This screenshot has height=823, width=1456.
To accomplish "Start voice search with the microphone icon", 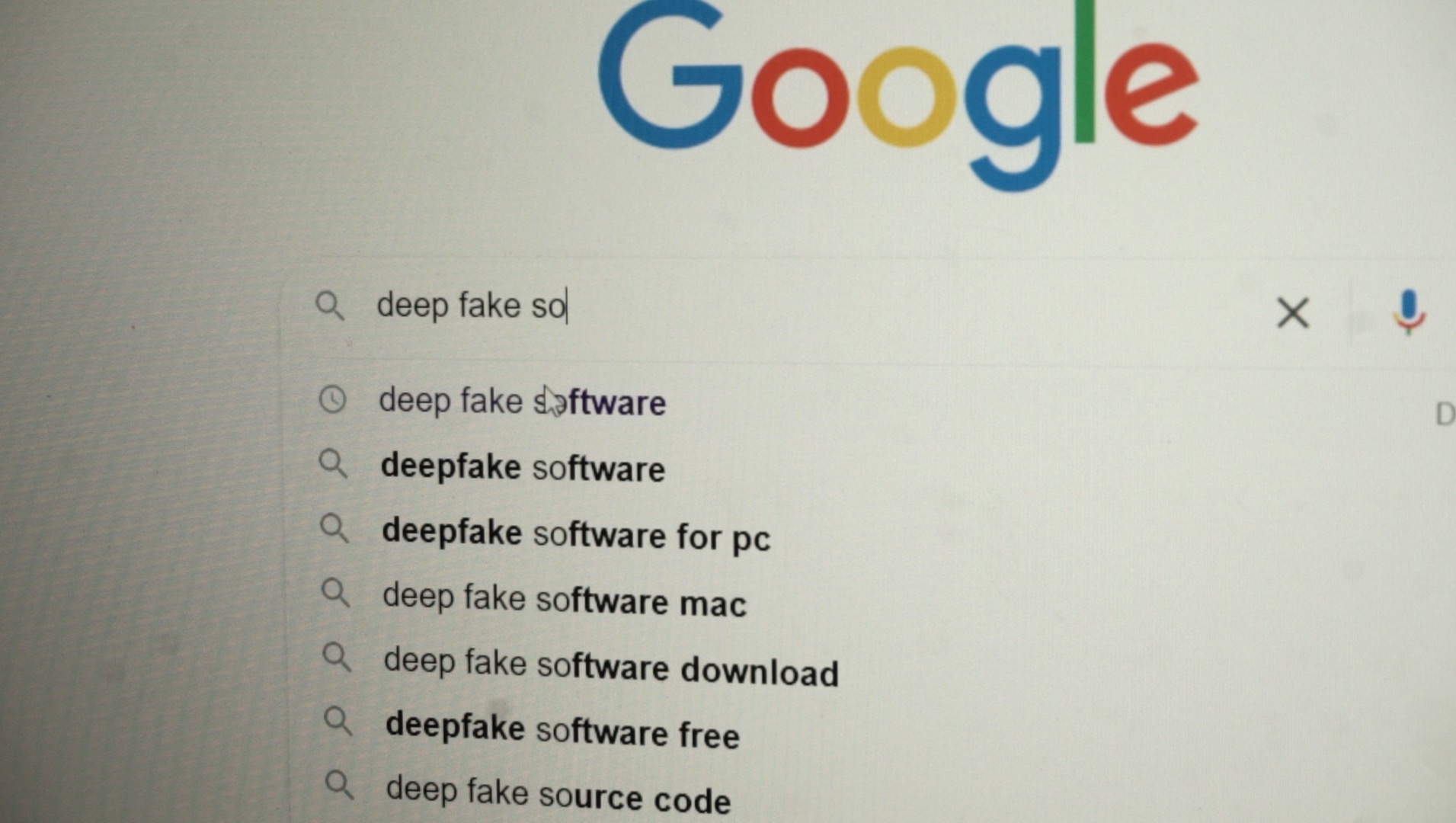I will point(1409,312).
